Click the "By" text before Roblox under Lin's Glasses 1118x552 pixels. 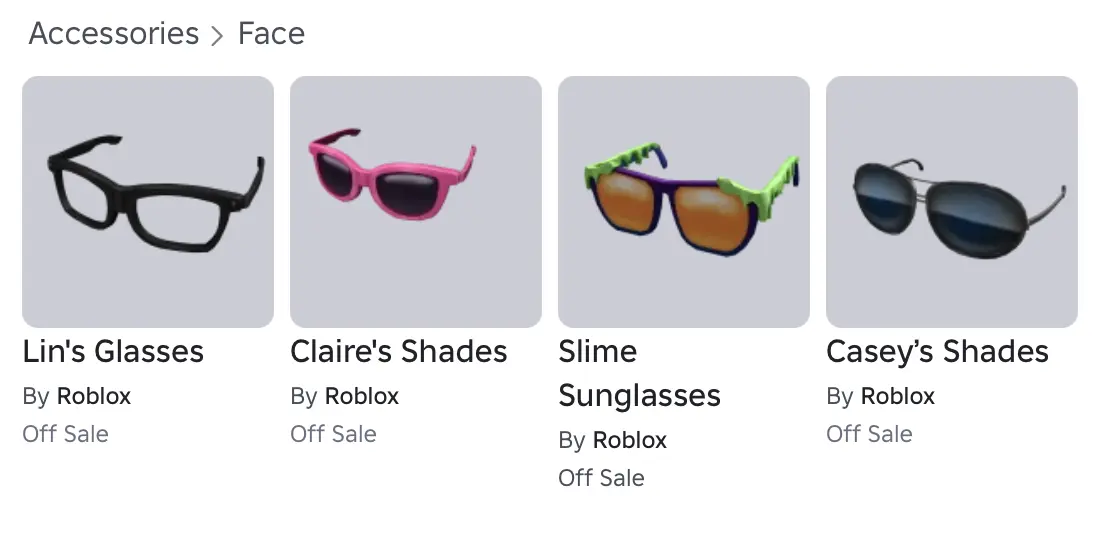point(36,396)
